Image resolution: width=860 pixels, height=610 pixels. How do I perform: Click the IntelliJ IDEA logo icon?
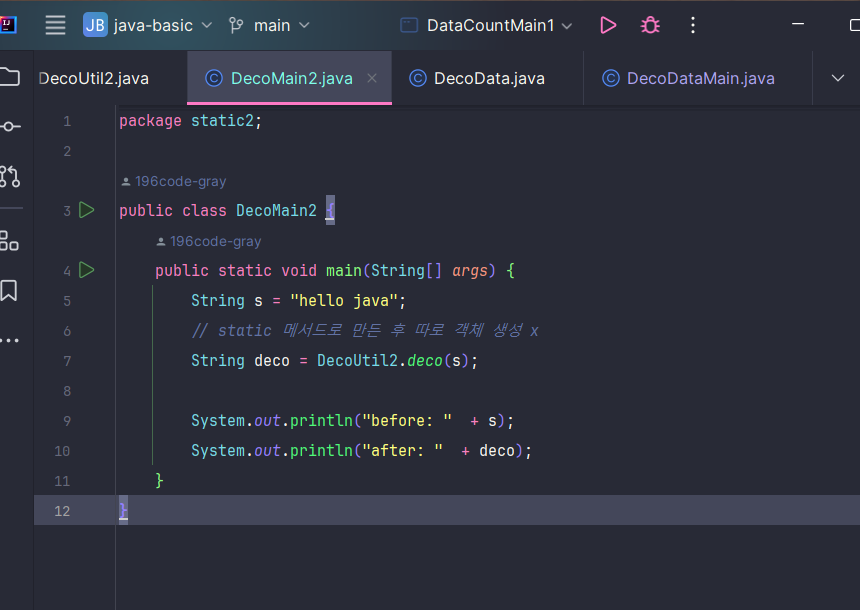click(x=8, y=25)
